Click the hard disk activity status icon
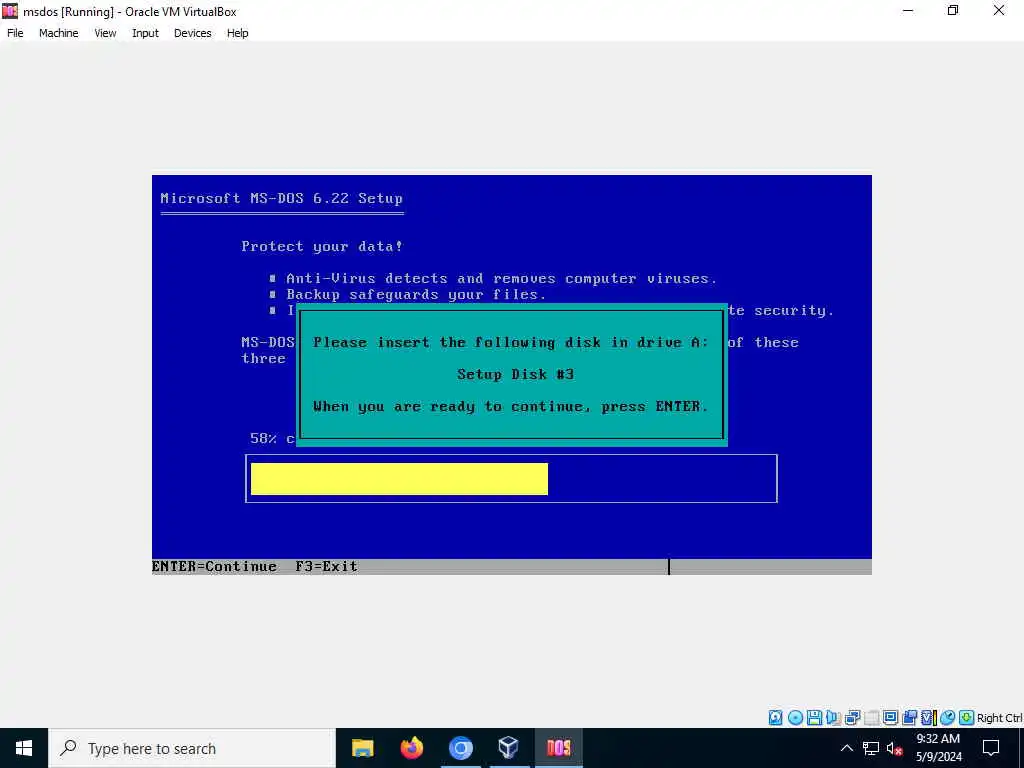This screenshot has width=1024, height=768. coord(775,718)
